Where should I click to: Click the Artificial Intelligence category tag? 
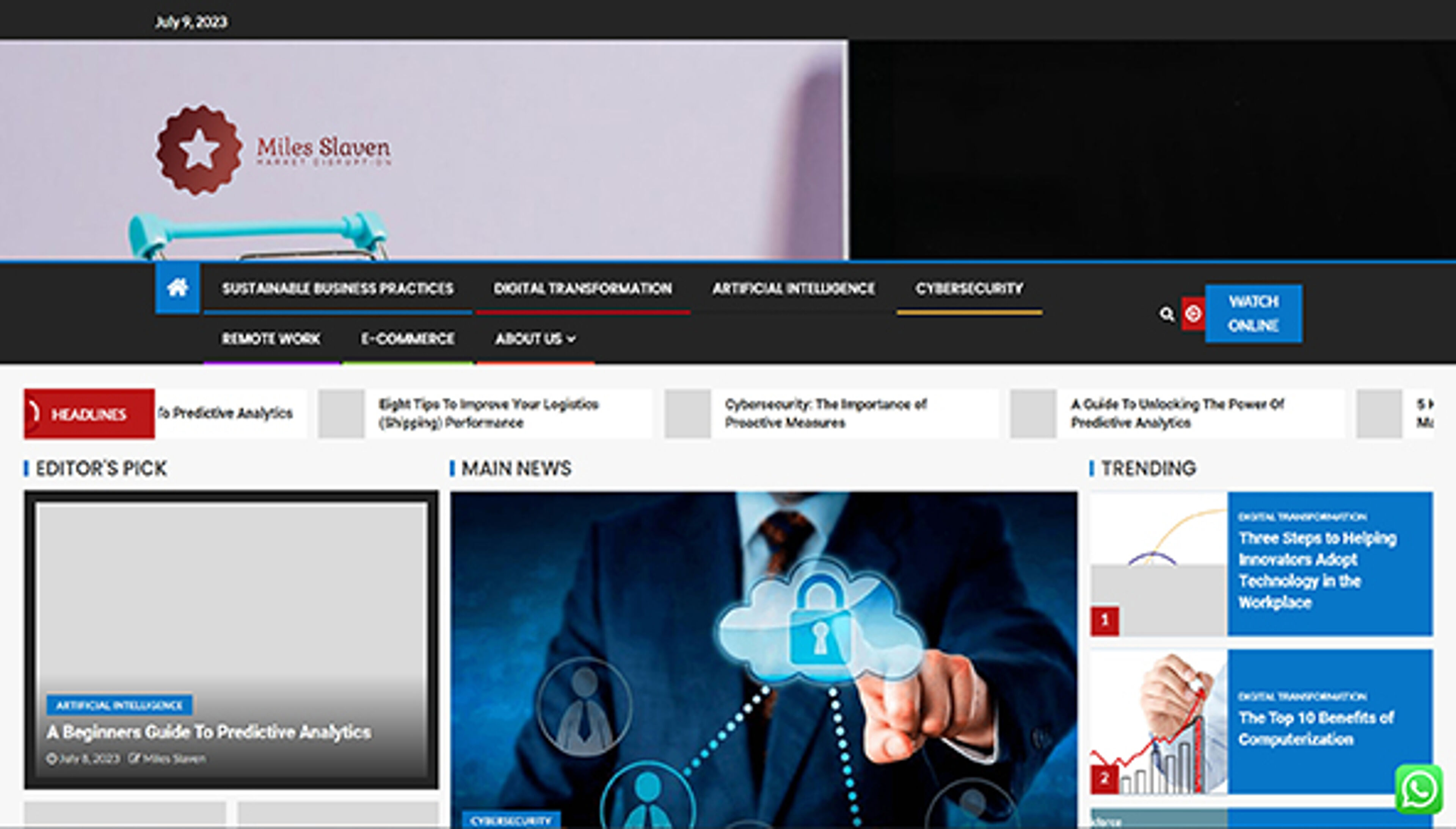[x=119, y=705]
